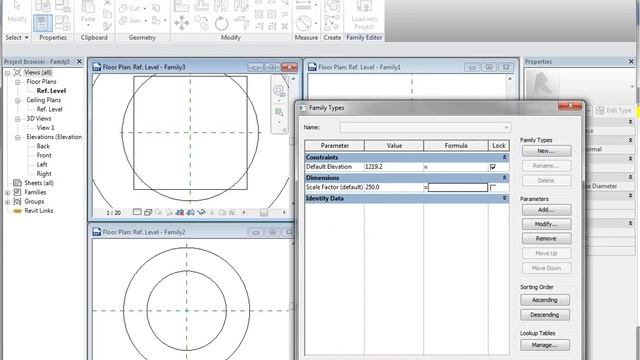Select the Modify tool in the ribbon
Screen dimensions: 640x360
pyautogui.click(x=17, y=13)
